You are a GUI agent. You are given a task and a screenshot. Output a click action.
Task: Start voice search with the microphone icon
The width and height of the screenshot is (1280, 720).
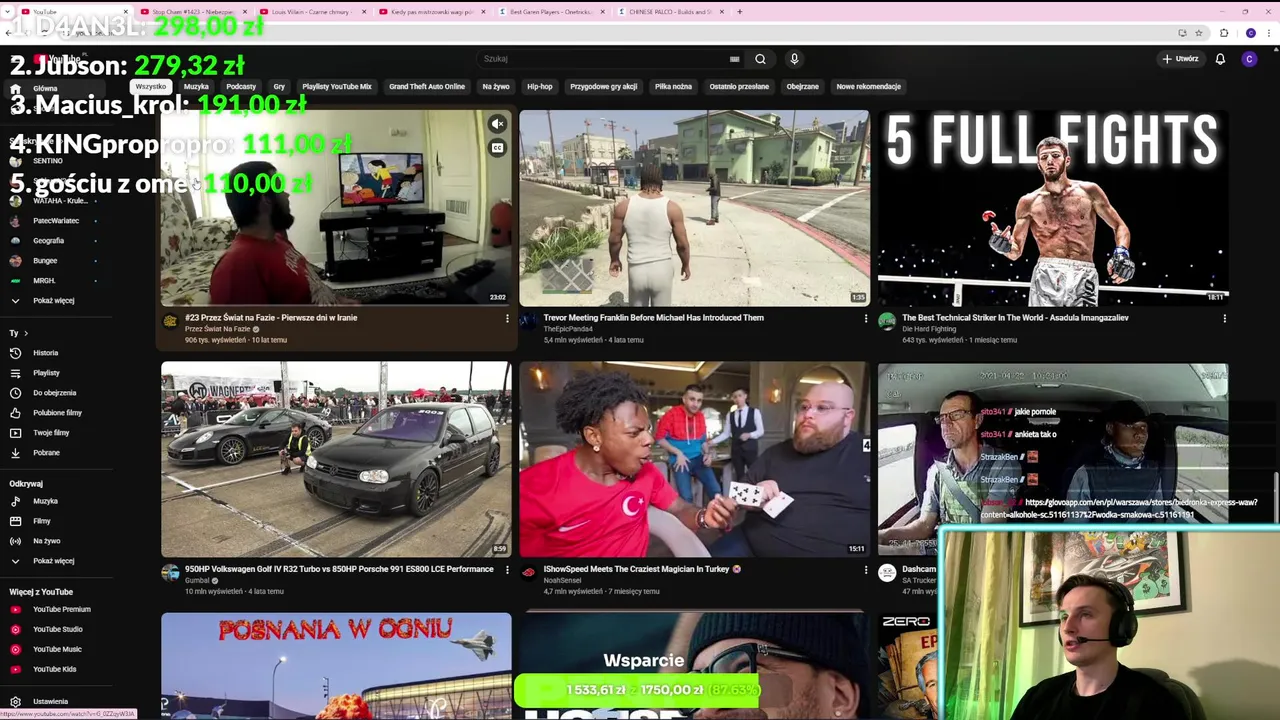[x=794, y=59]
